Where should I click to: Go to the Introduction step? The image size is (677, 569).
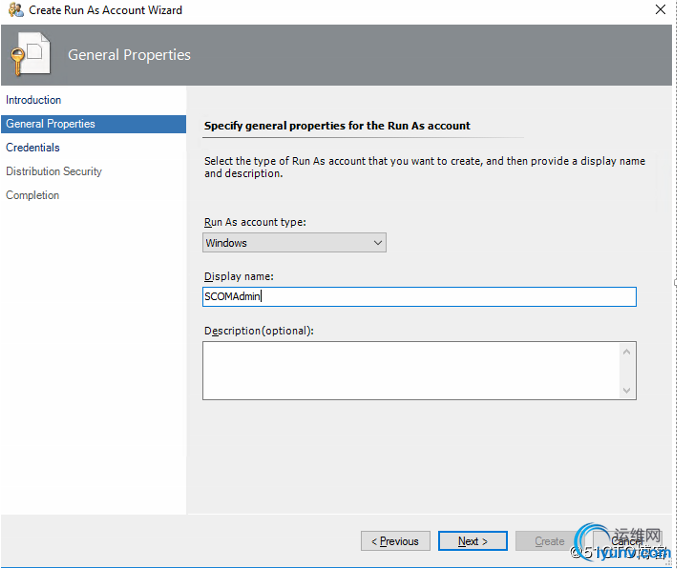(33, 100)
